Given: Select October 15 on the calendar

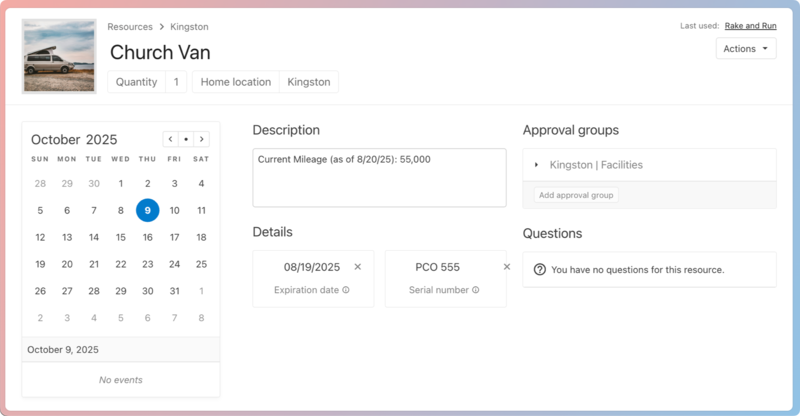Looking at the screenshot, I should [120, 237].
